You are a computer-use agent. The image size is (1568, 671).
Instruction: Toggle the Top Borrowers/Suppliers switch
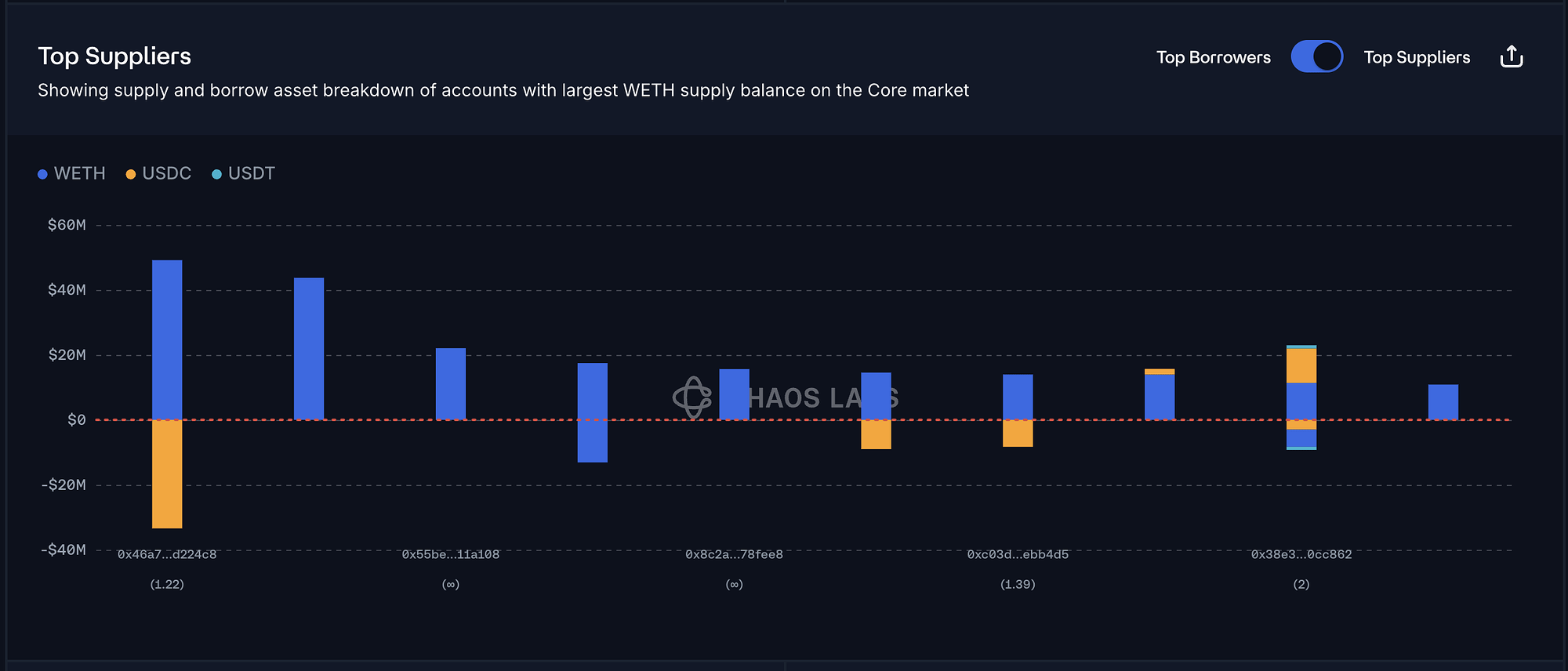coord(1316,57)
